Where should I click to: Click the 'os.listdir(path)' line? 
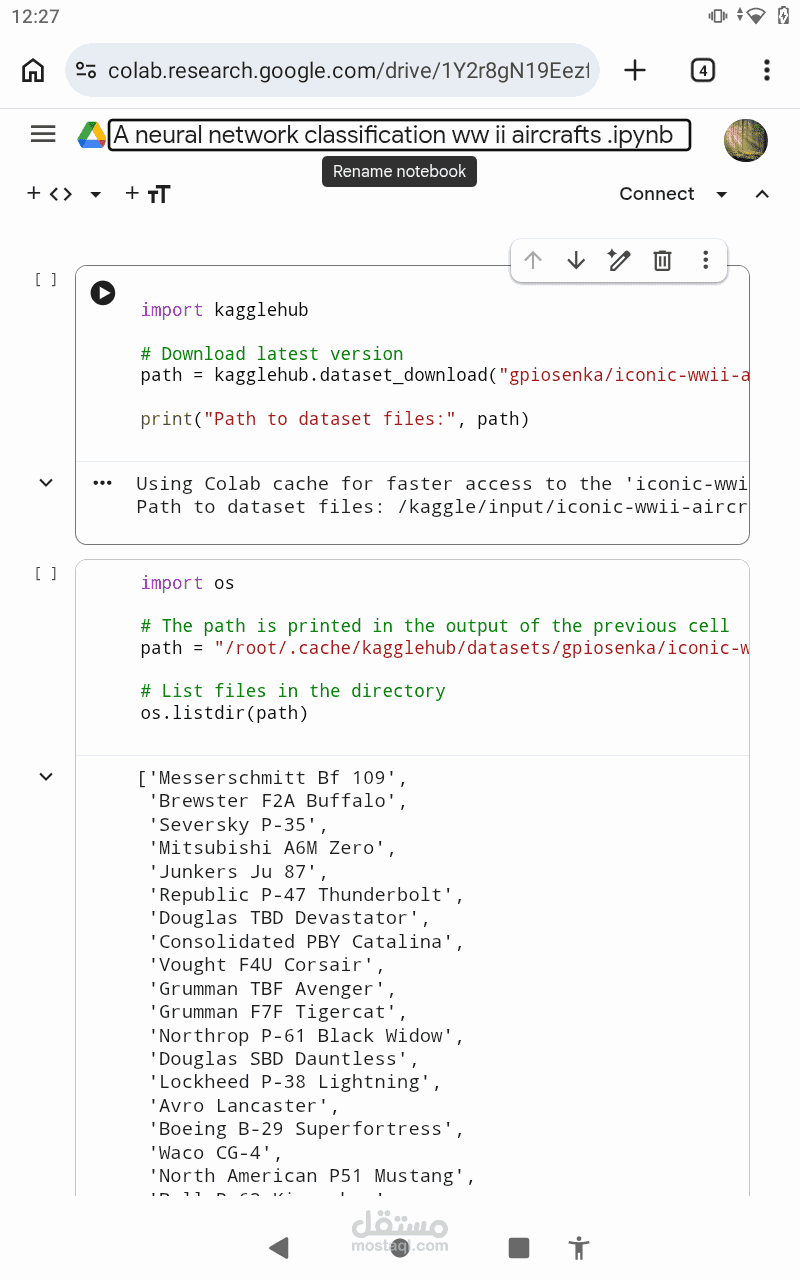coord(224,713)
